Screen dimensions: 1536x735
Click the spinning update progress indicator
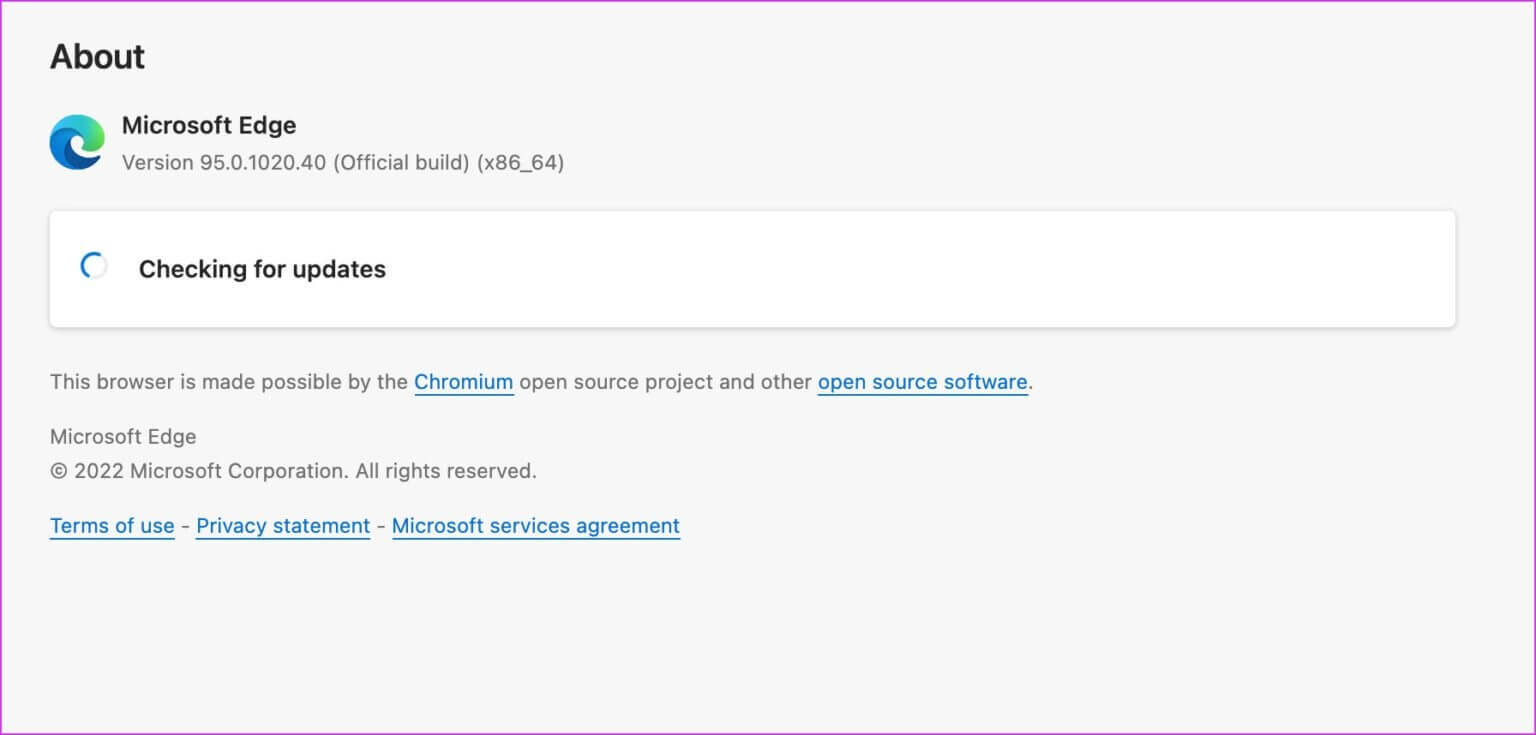[94, 267]
